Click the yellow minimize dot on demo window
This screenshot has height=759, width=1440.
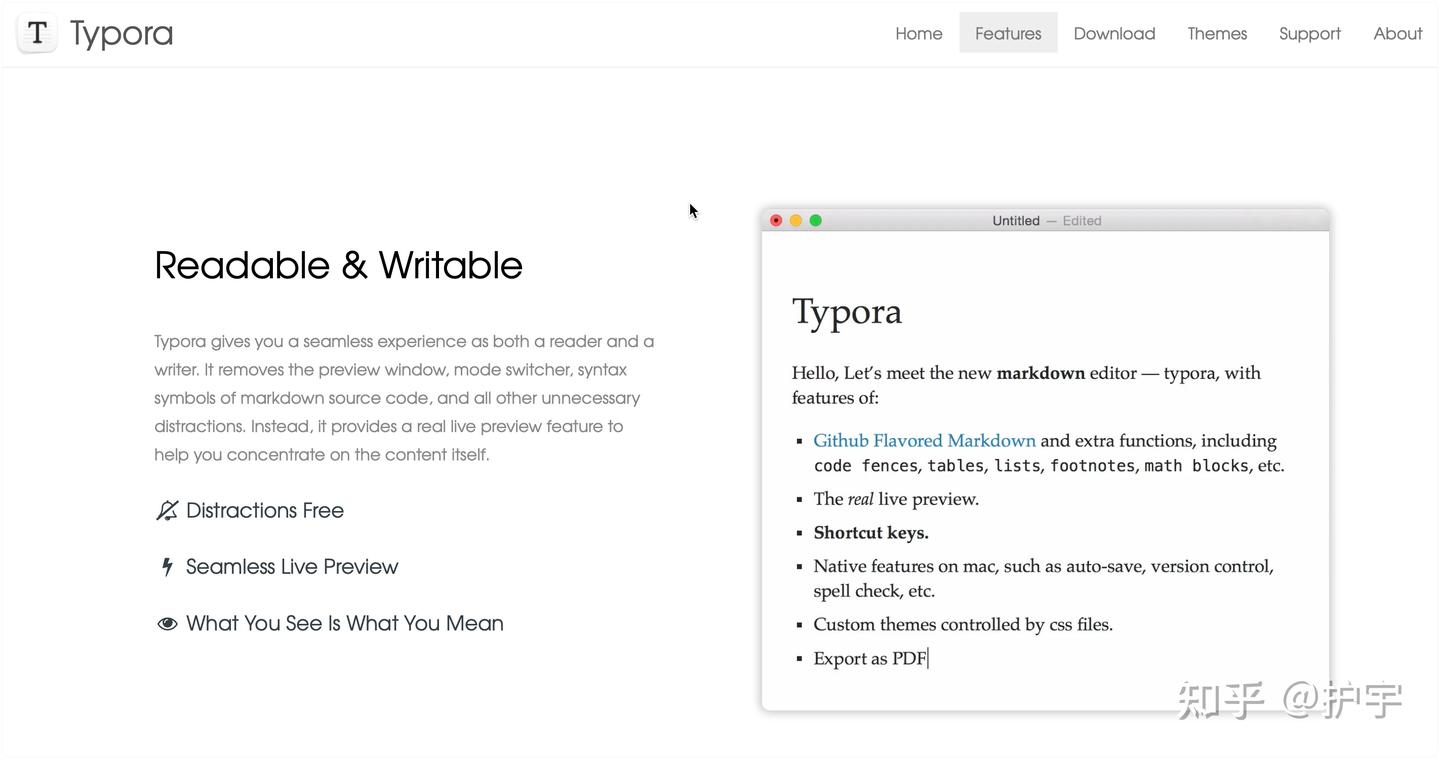pos(796,221)
